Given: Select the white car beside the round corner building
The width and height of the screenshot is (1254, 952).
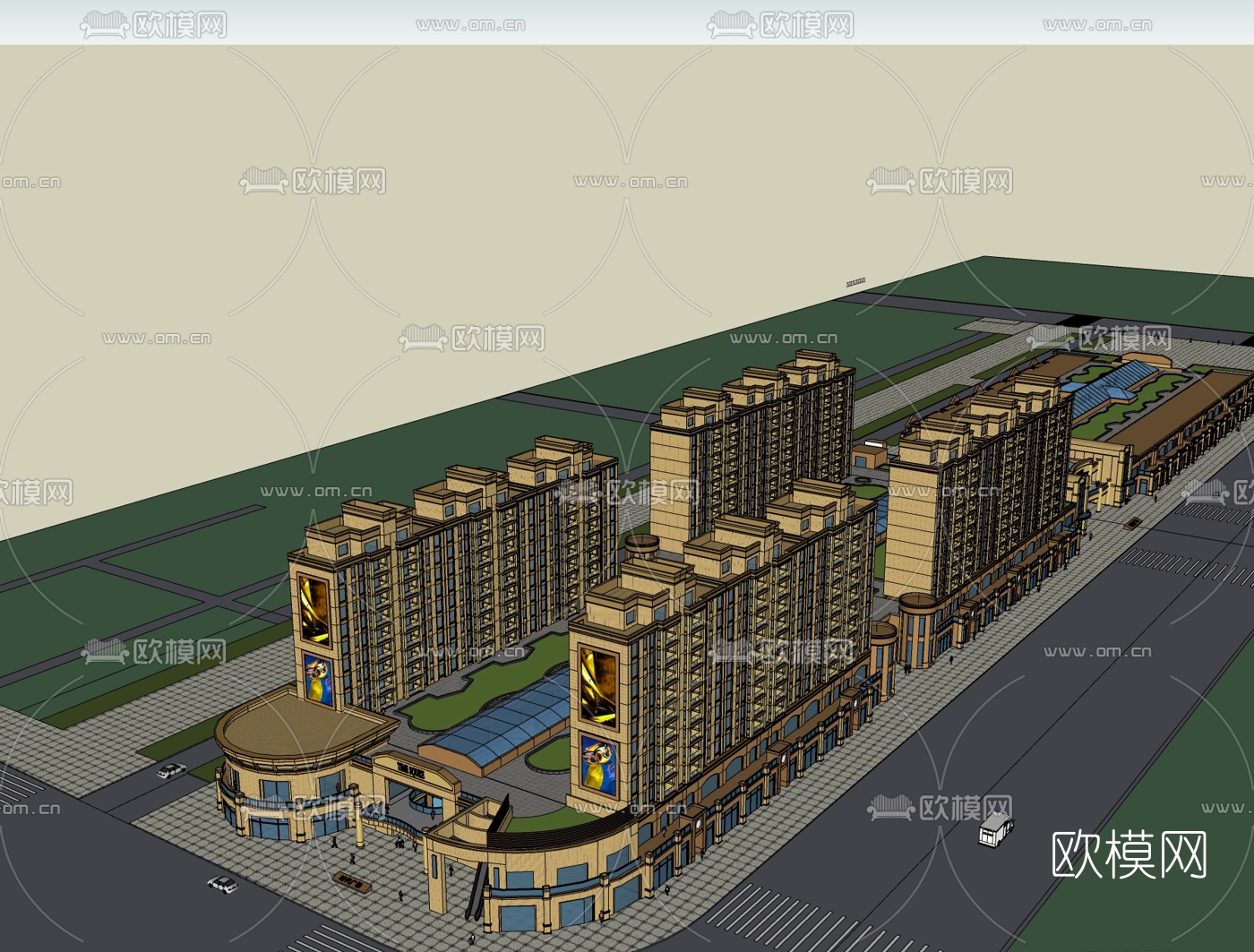Looking at the screenshot, I should coord(171,769).
